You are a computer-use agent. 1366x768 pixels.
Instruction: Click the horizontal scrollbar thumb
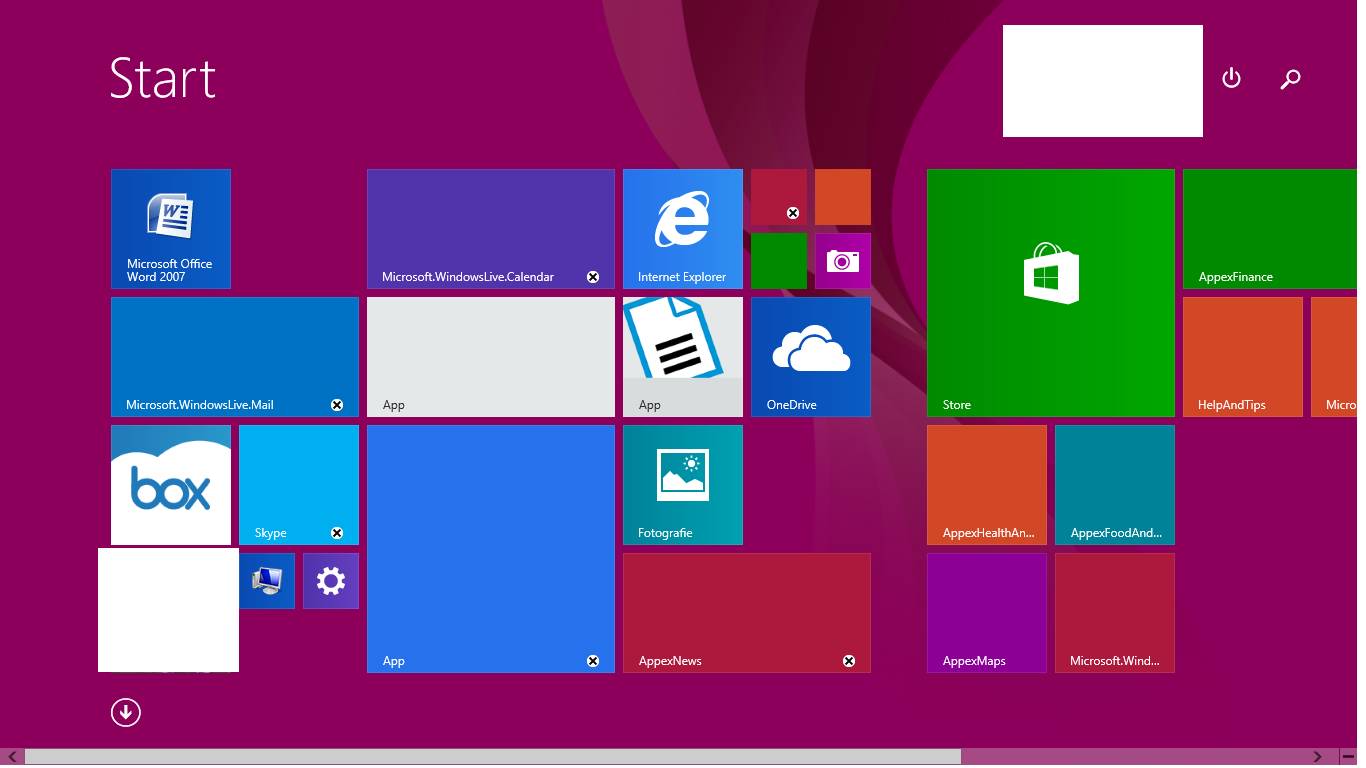click(493, 757)
